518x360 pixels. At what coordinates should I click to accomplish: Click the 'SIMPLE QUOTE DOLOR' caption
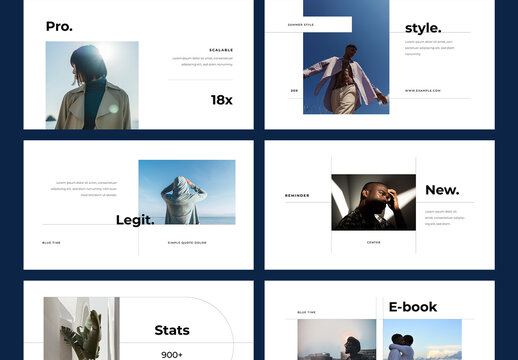tap(187, 243)
